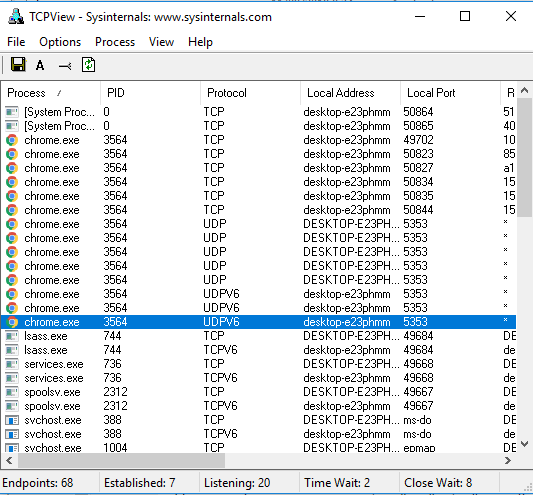533x495 pixels.
Task: Click the horizontal scrollbar left arrow
Action: 9,461
